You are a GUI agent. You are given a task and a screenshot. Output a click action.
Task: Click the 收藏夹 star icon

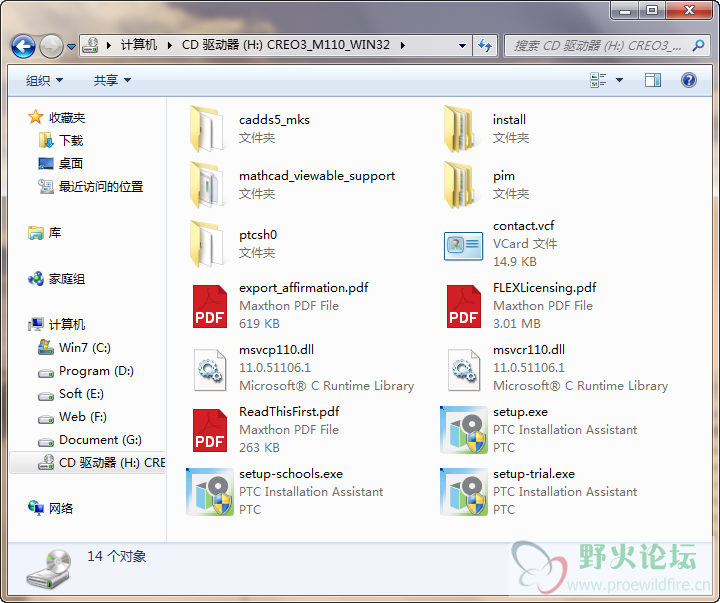36,117
